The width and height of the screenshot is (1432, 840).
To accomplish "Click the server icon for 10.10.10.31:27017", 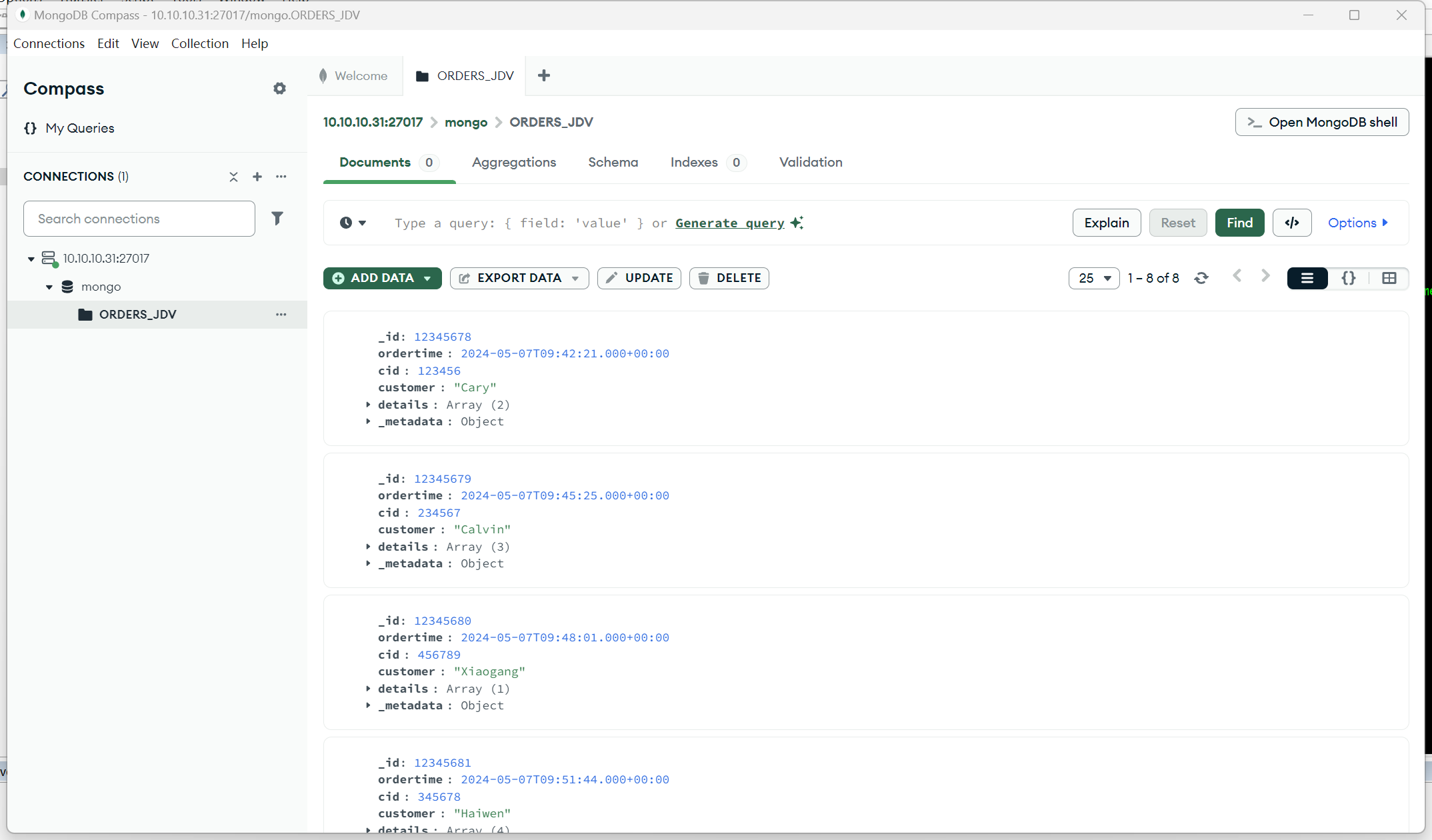I will pos(49,259).
